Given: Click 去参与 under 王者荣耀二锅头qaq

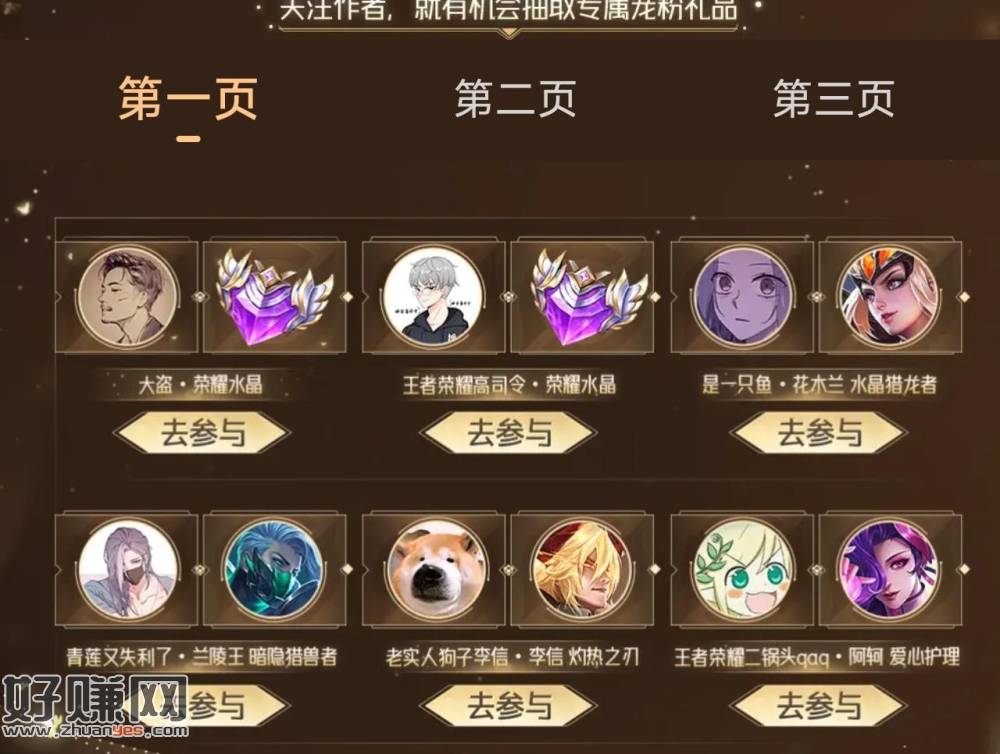Looking at the screenshot, I should (818, 706).
